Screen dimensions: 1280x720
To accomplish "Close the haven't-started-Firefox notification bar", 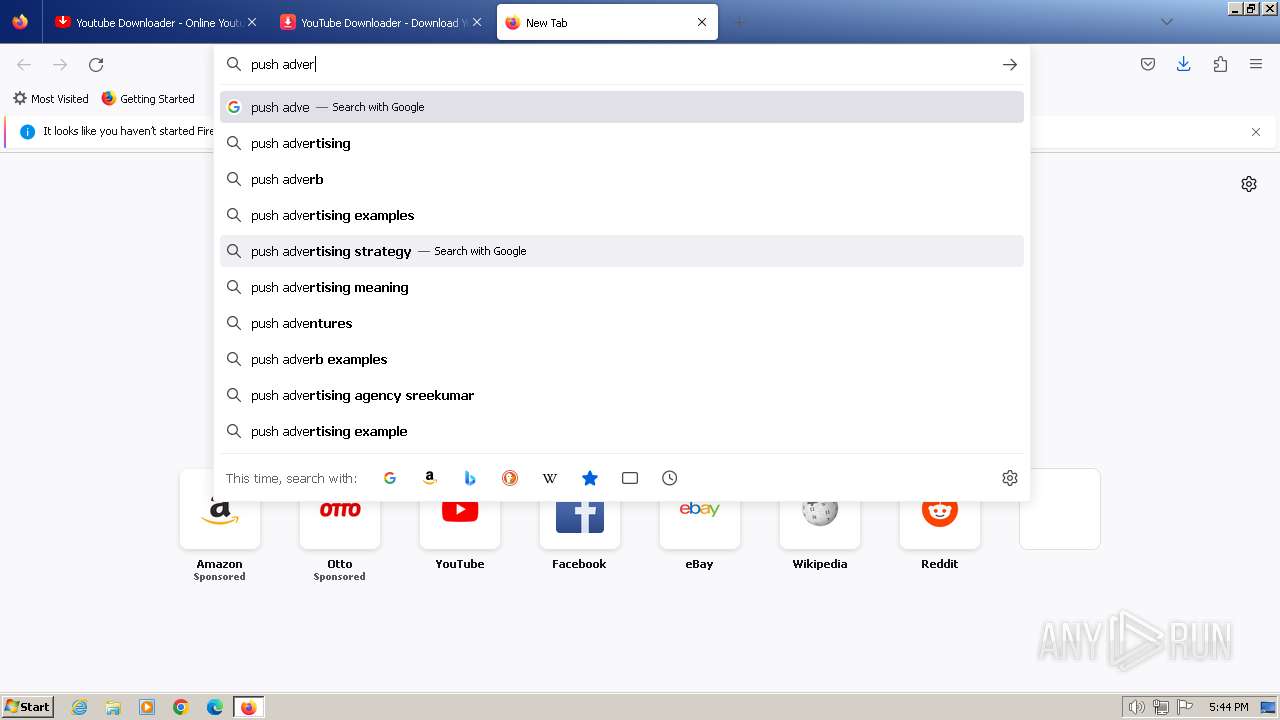I will pyautogui.click(x=1256, y=132).
